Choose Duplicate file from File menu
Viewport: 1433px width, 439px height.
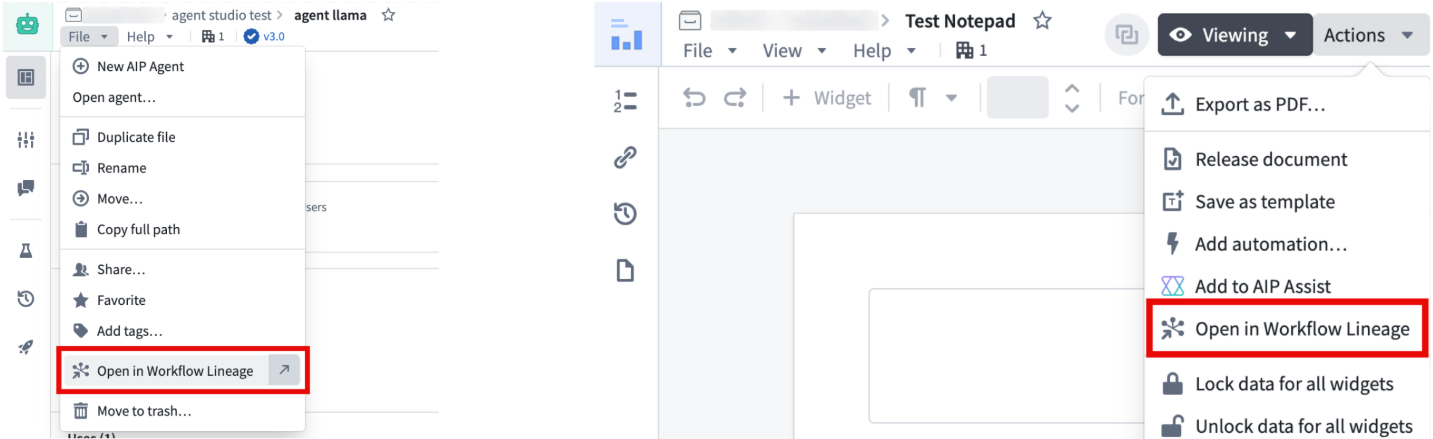coord(136,137)
